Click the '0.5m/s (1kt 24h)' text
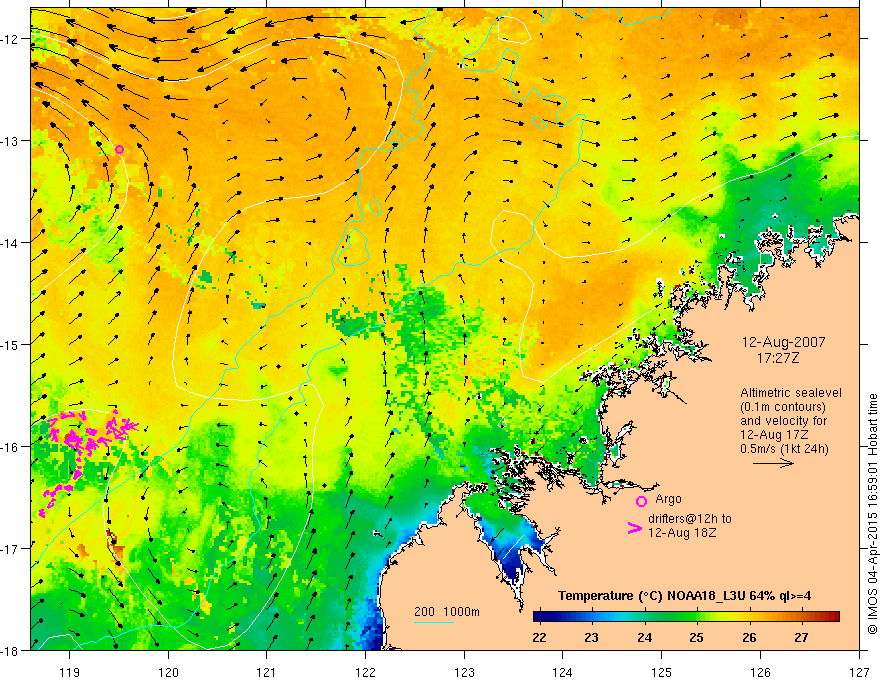The height and width of the screenshot is (680, 880). [785, 449]
